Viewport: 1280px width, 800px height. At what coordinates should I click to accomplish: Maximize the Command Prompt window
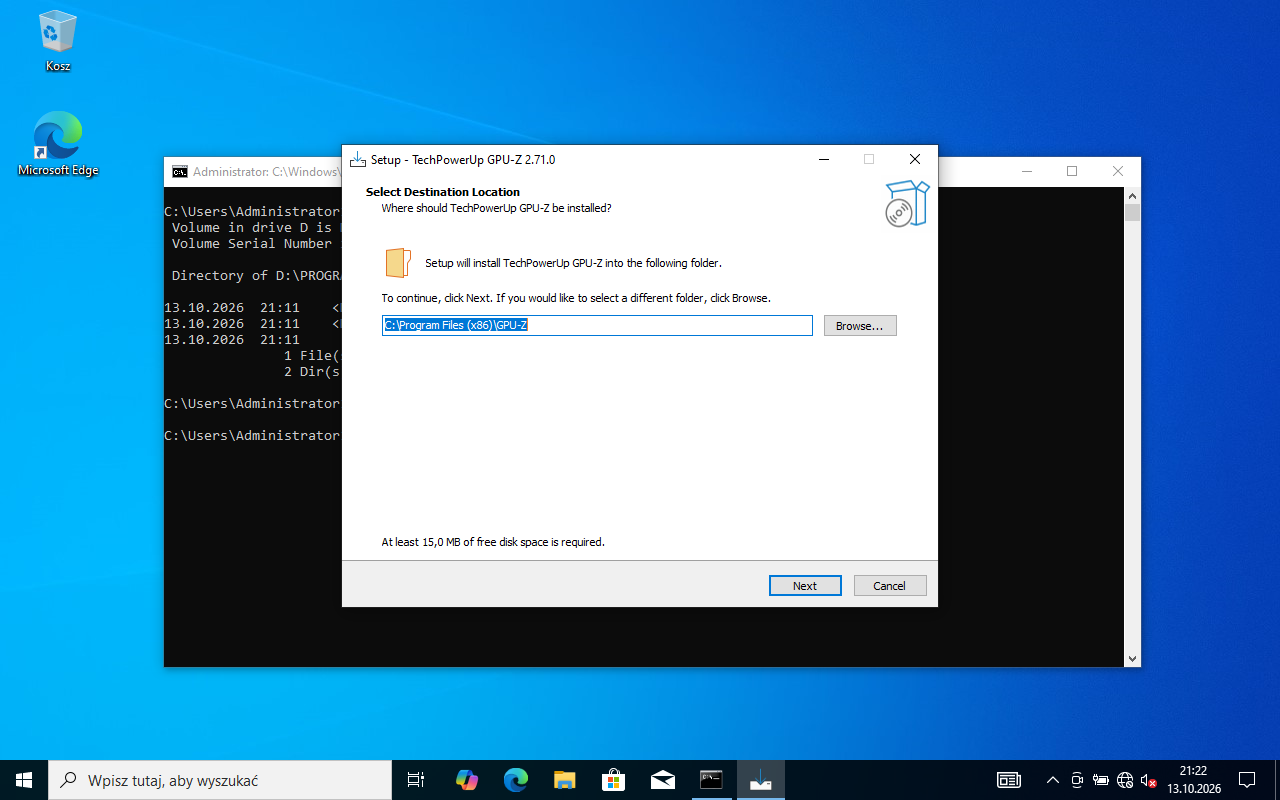[x=1072, y=172]
